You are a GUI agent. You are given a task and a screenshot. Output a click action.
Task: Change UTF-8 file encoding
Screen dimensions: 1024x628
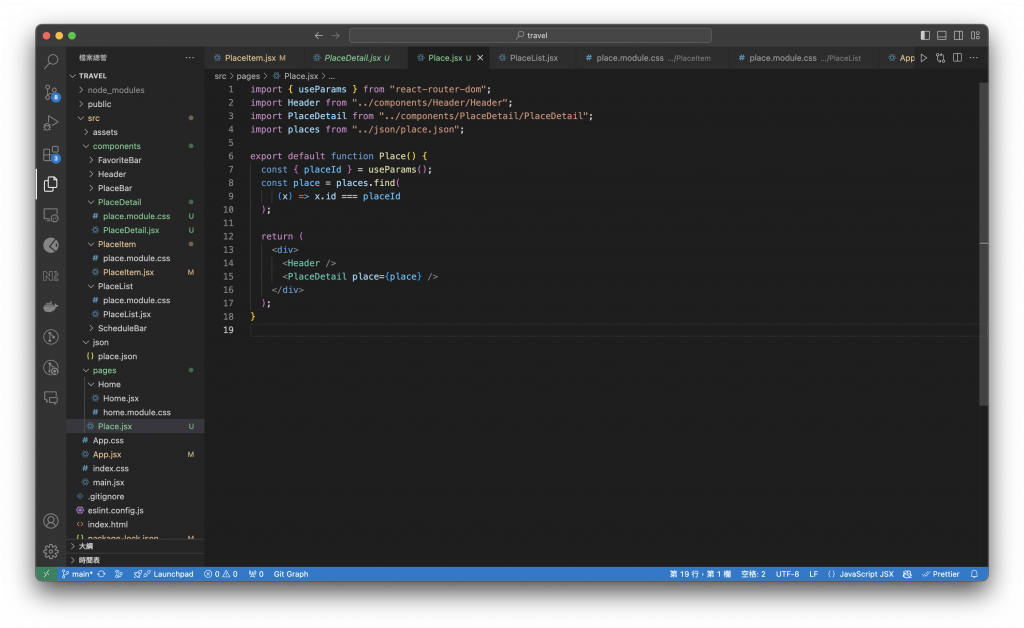(x=787, y=574)
